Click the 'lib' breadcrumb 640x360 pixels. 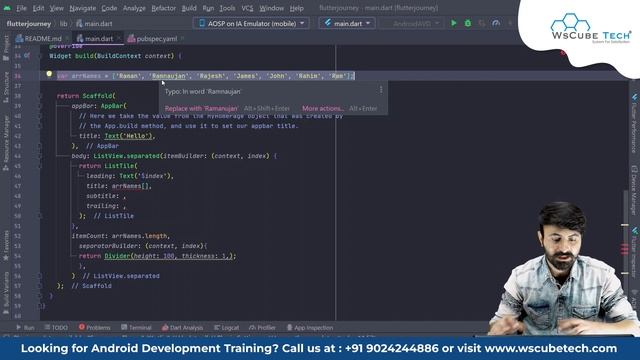64,24
